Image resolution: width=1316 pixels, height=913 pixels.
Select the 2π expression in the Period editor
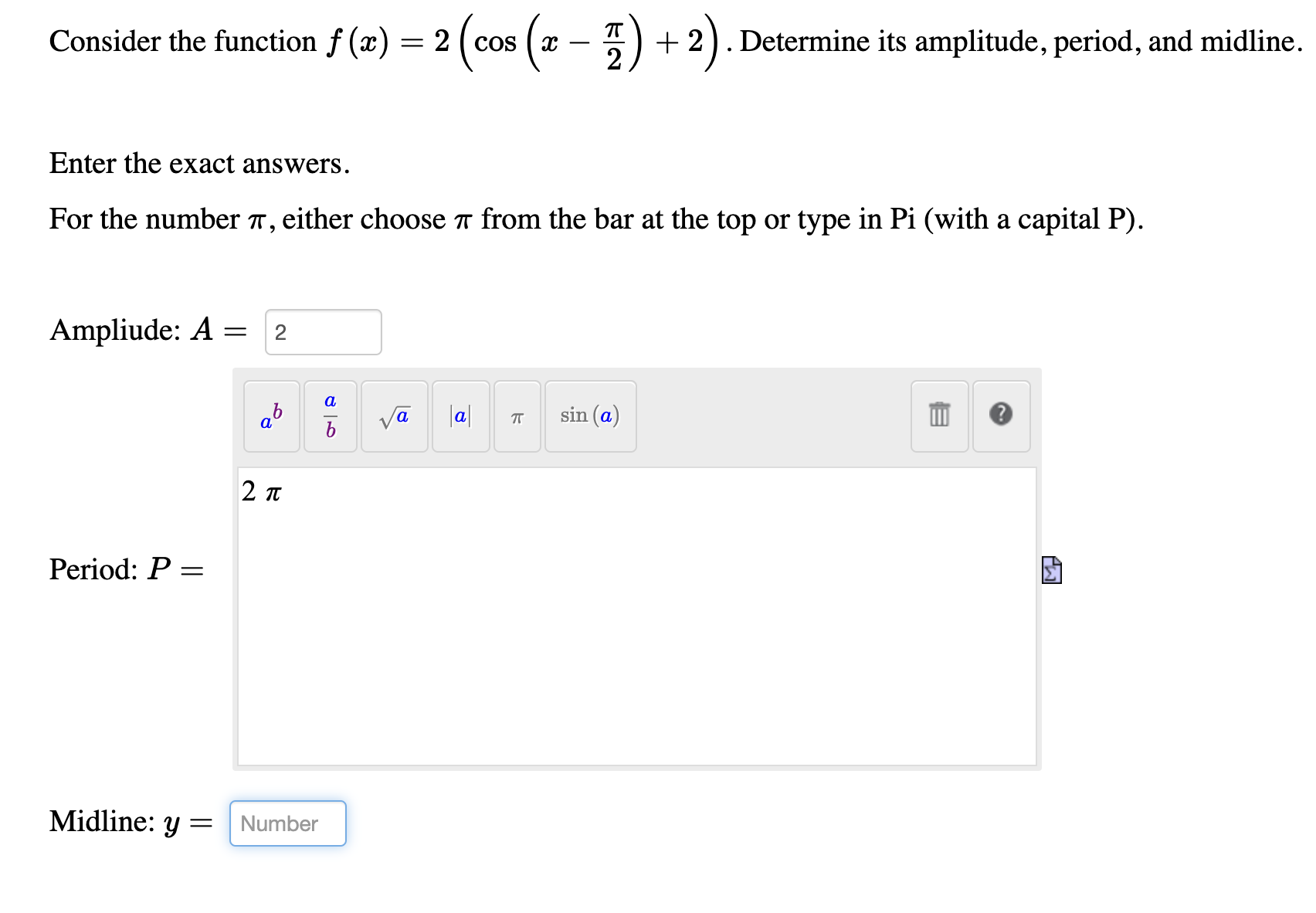tap(260, 493)
